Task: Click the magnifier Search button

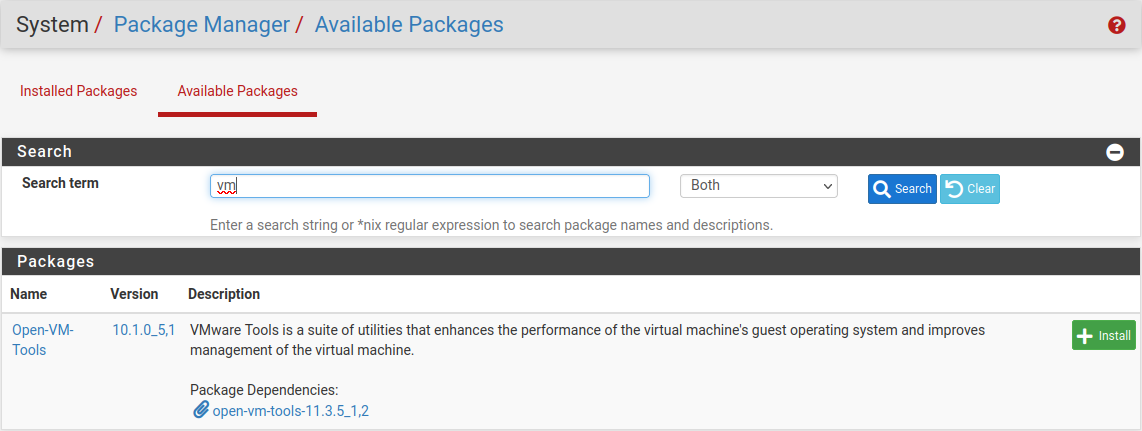Action: tap(901, 189)
